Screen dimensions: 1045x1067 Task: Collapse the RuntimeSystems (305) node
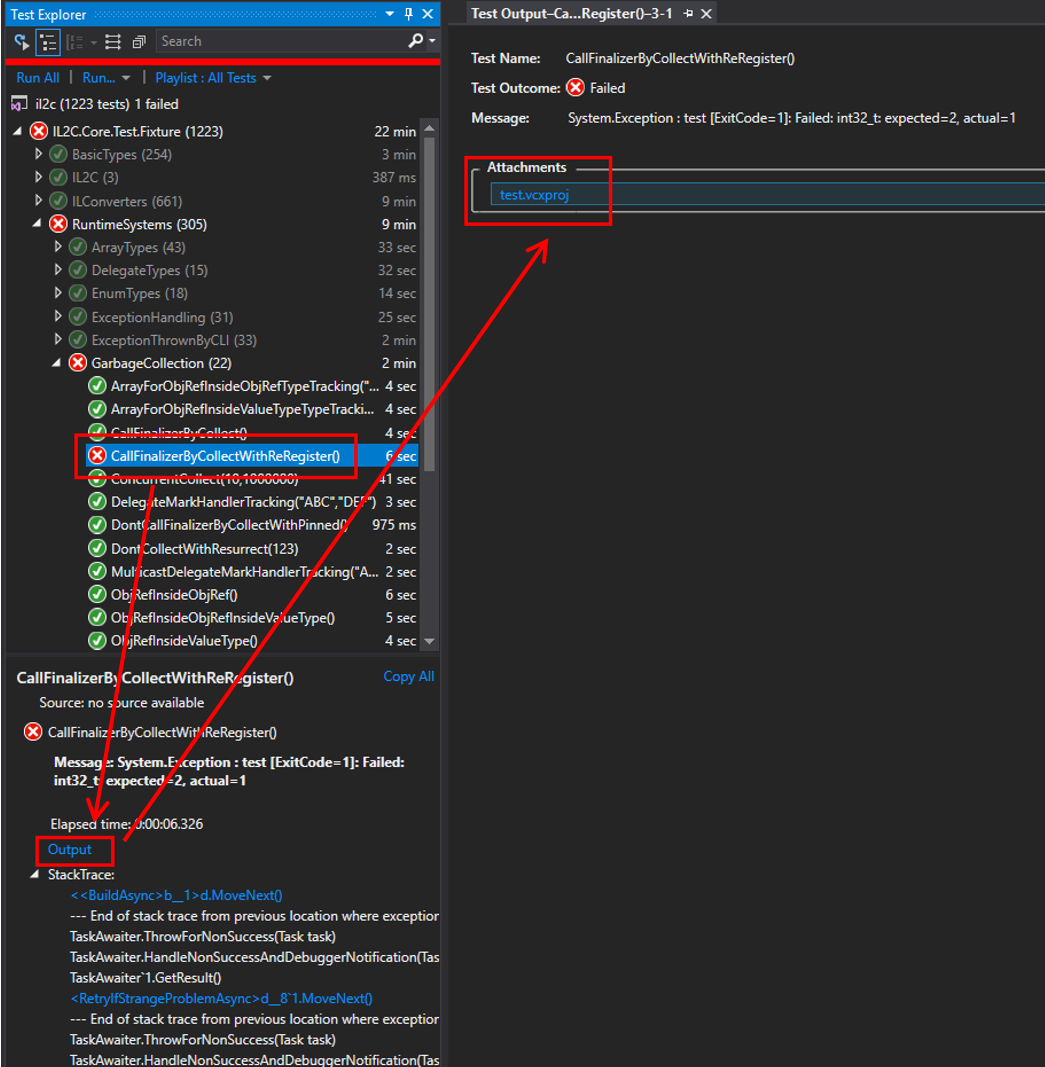(x=39, y=224)
